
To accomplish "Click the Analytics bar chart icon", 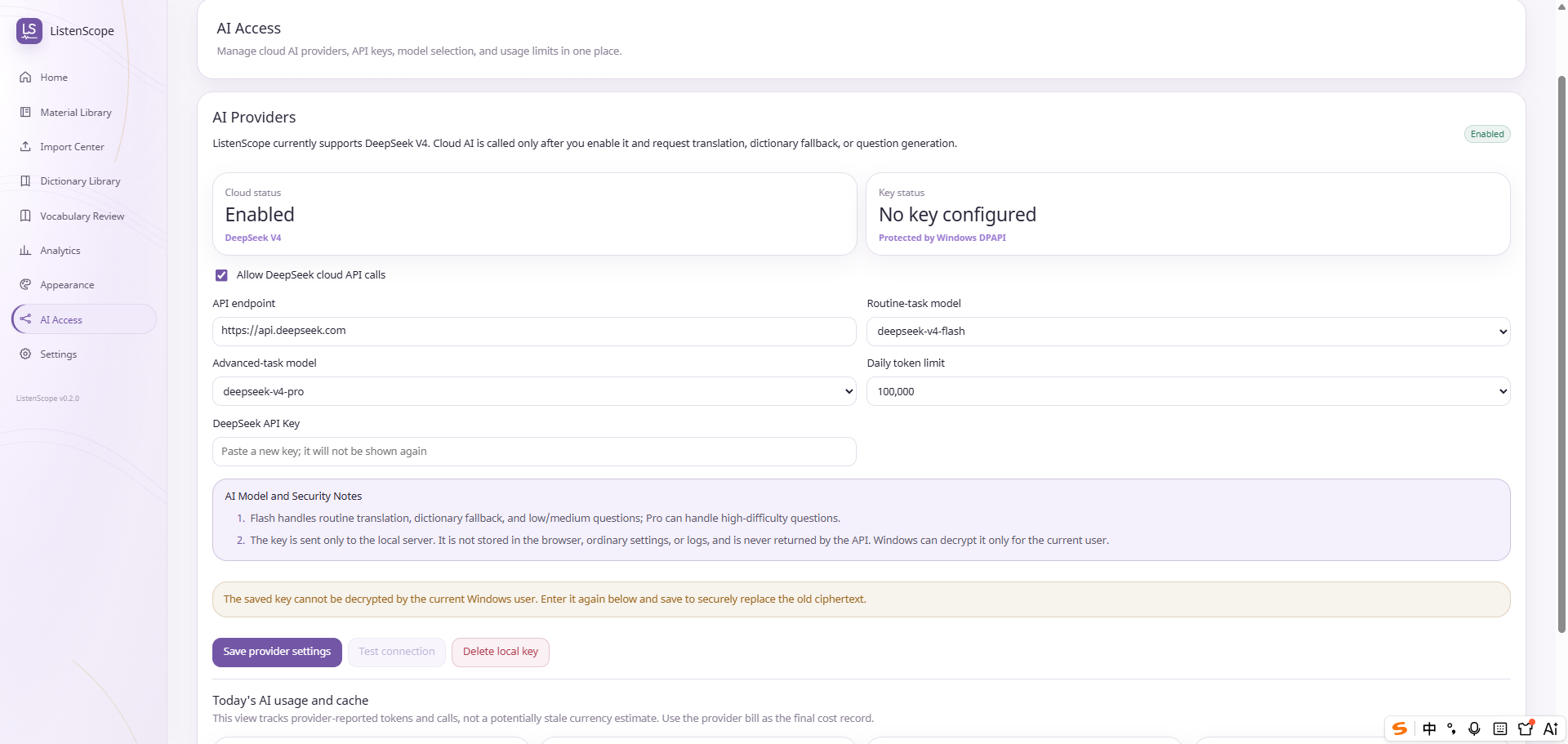I will pyautogui.click(x=25, y=251).
